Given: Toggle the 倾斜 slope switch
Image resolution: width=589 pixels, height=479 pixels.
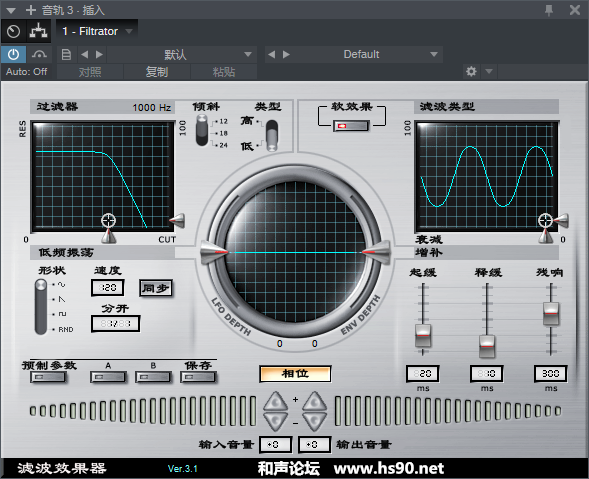Looking at the screenshot, I should (202, 130).
